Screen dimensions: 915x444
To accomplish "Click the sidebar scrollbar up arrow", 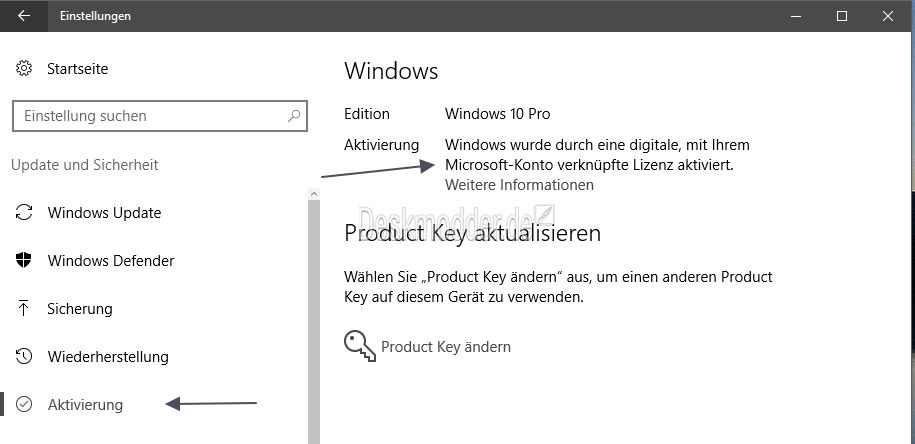I will (314, 194).
